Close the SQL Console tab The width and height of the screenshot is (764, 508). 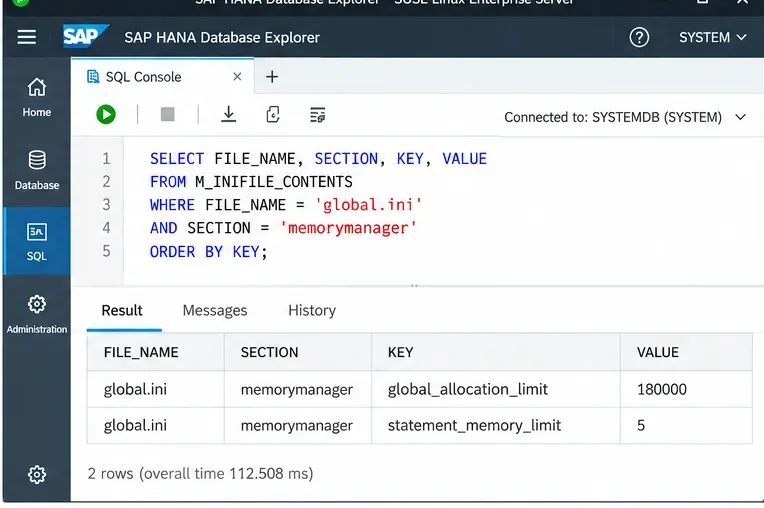[237, 76]
